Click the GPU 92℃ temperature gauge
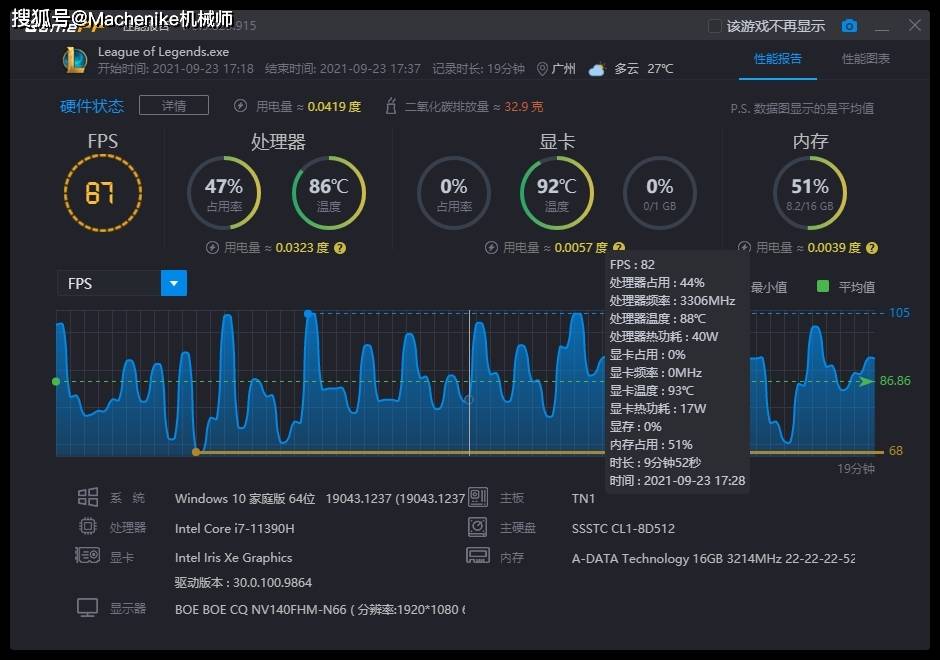 click(557, 193)
